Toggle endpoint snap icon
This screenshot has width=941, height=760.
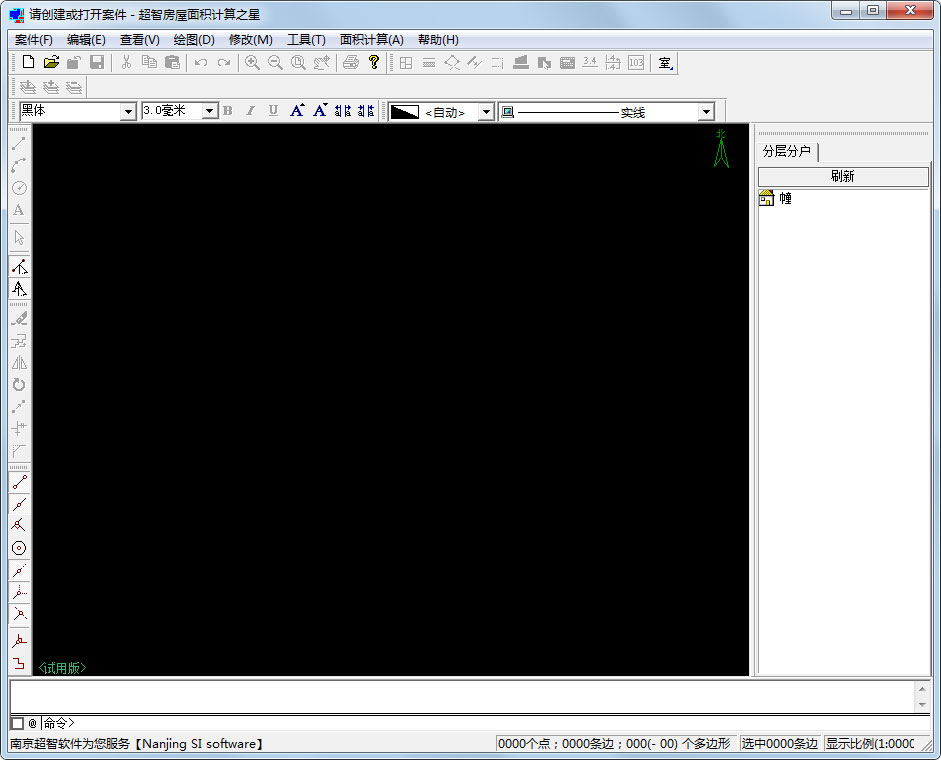tap(19, 482)
